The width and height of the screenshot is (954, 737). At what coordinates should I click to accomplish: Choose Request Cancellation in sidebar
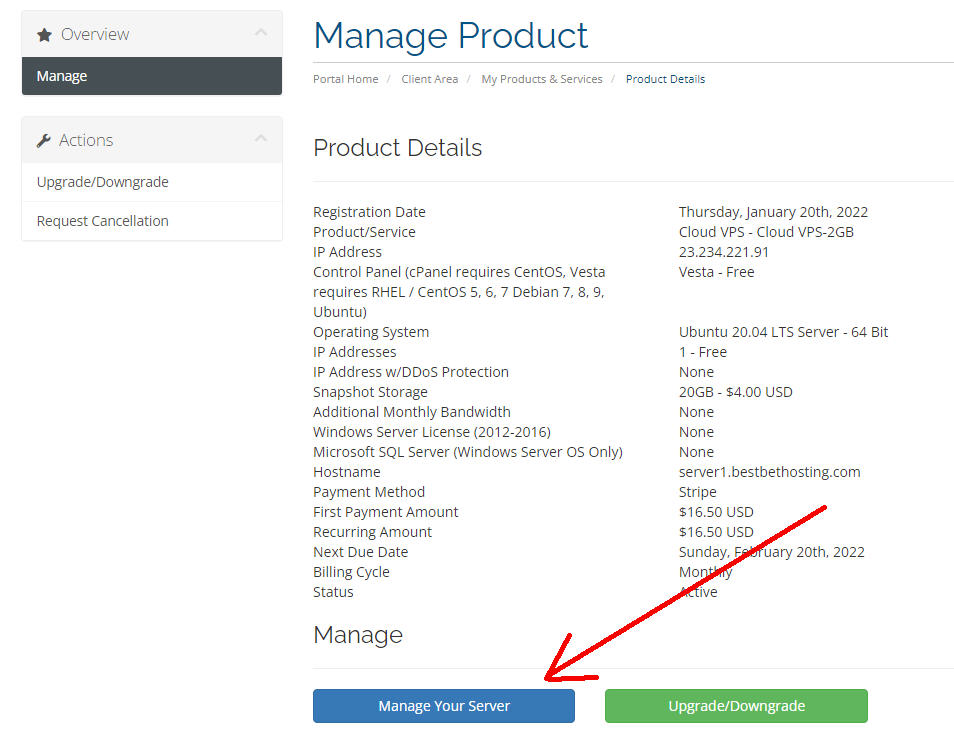point(151,221)
